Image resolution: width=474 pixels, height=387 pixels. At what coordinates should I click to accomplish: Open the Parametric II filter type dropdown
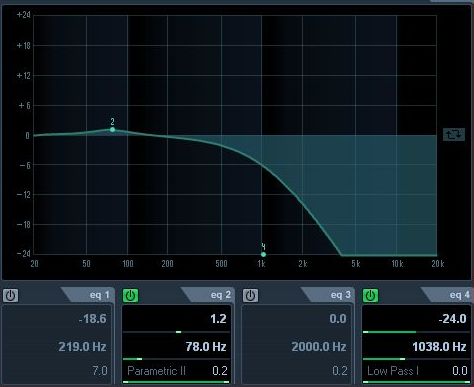tap(156, 371)
